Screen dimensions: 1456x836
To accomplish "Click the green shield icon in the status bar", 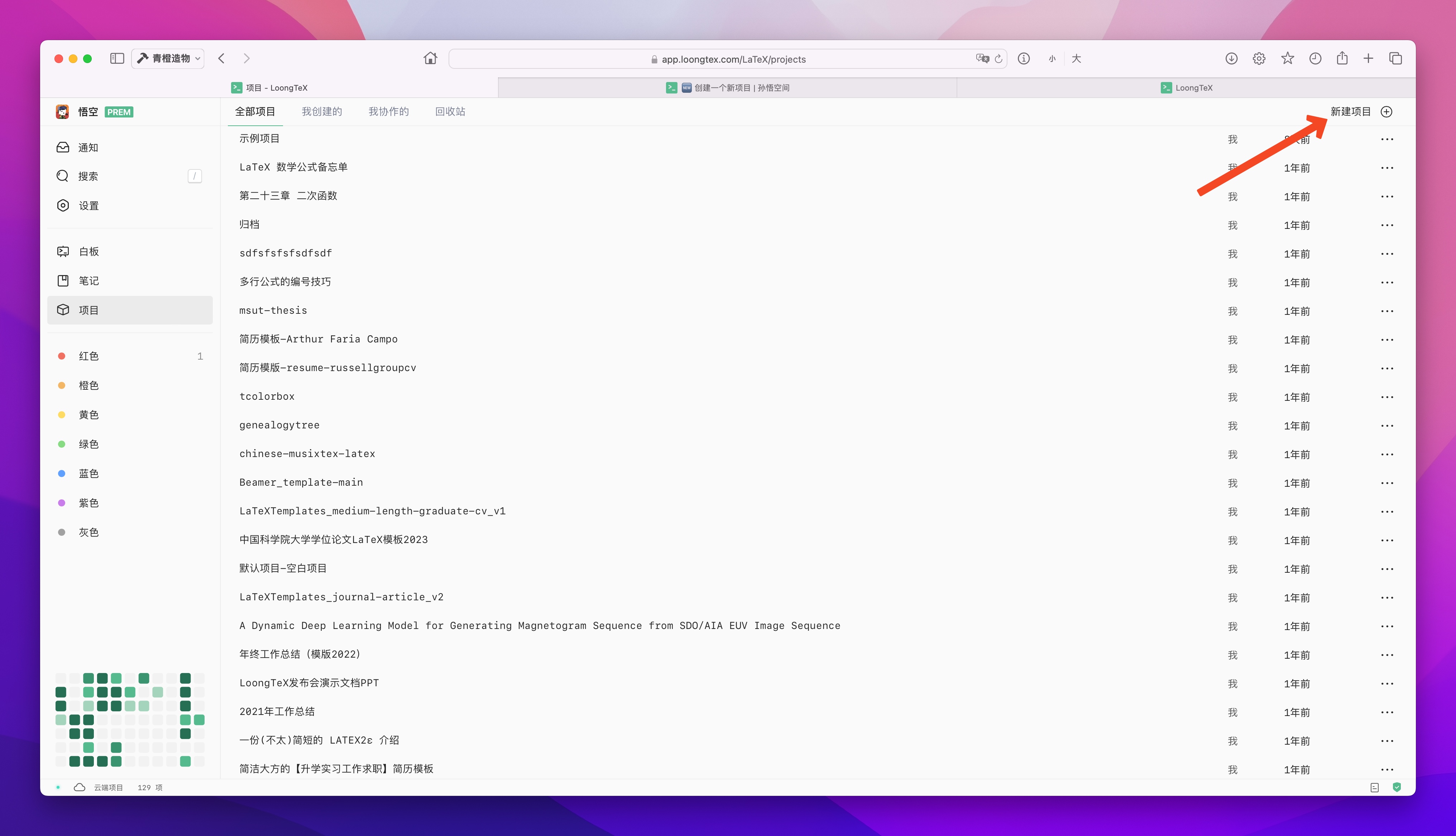I will [x=1397, y=787].
